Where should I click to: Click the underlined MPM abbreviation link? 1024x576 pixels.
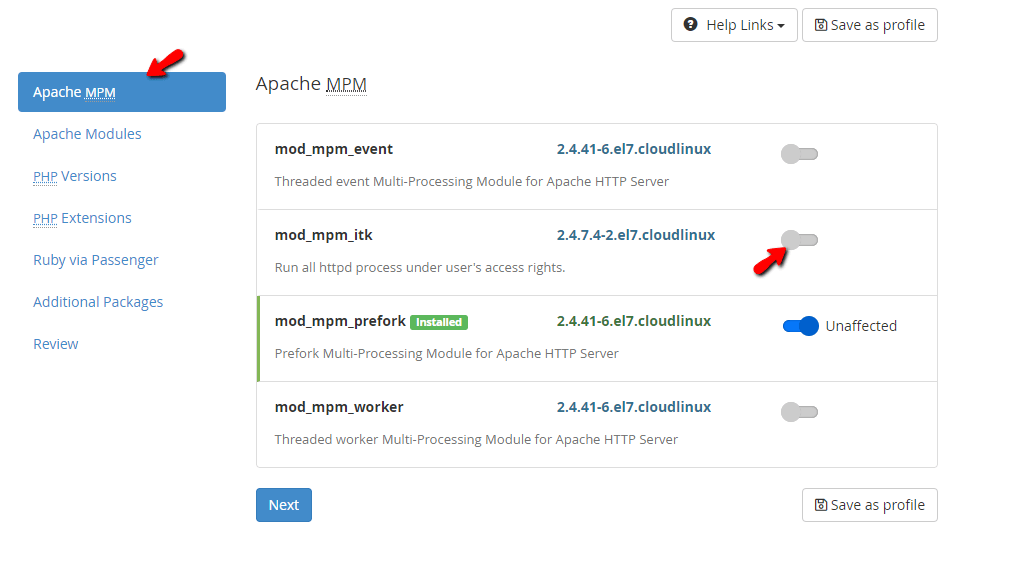click(x=346, y=84)
